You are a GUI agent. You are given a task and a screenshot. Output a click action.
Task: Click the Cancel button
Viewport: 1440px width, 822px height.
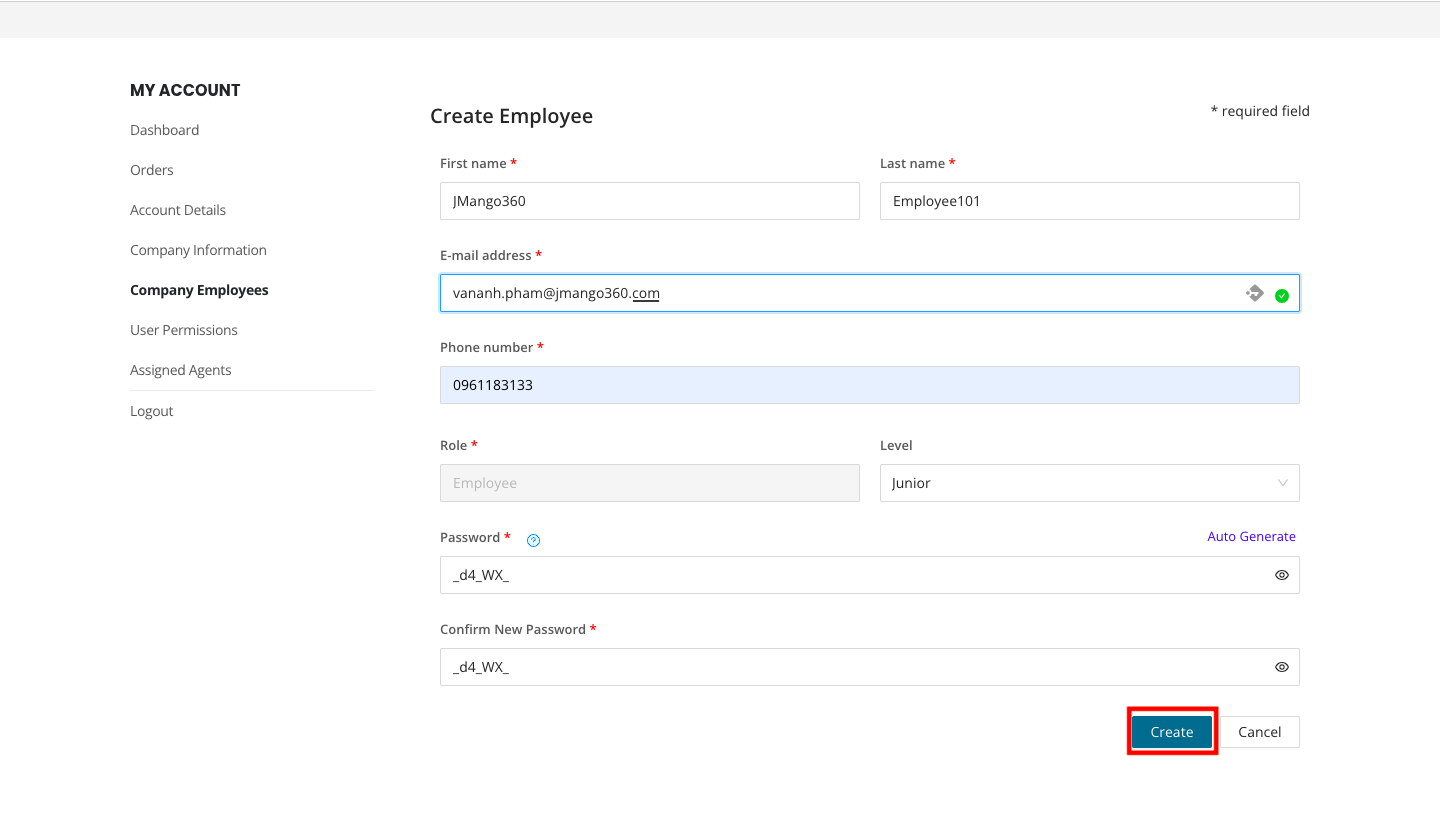click(1259, 732)
